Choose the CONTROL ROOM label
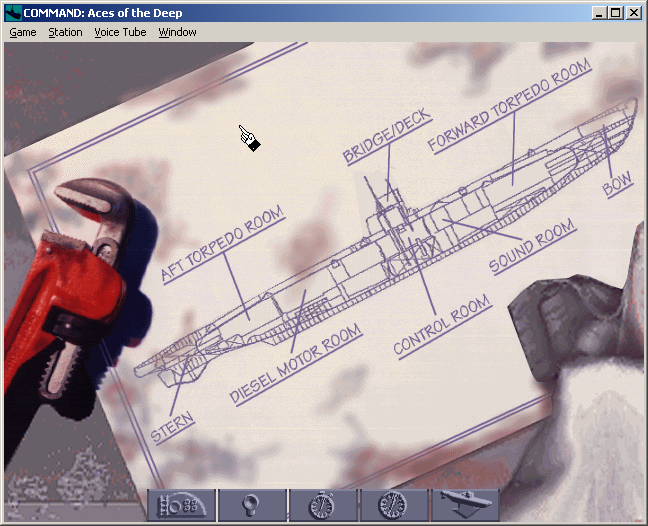This screenshot has height=526, width=648. click(442, 326)
